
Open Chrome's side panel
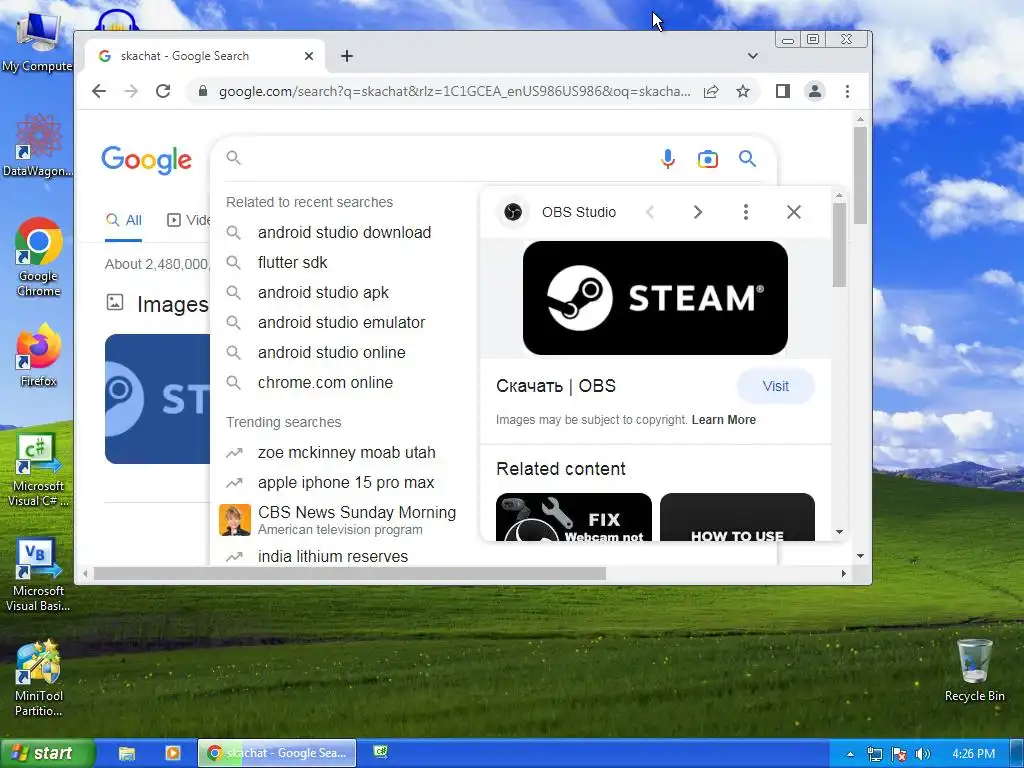(x=783, y=91)
